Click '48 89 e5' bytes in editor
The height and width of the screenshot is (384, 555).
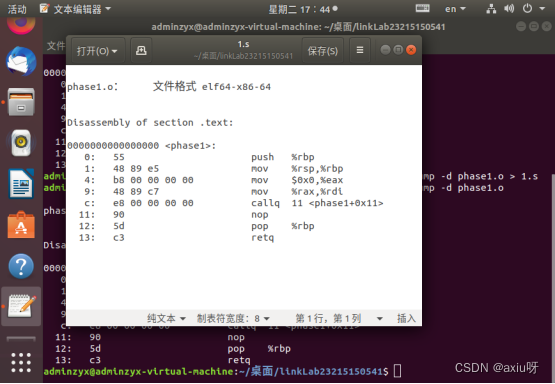[136, 168]
